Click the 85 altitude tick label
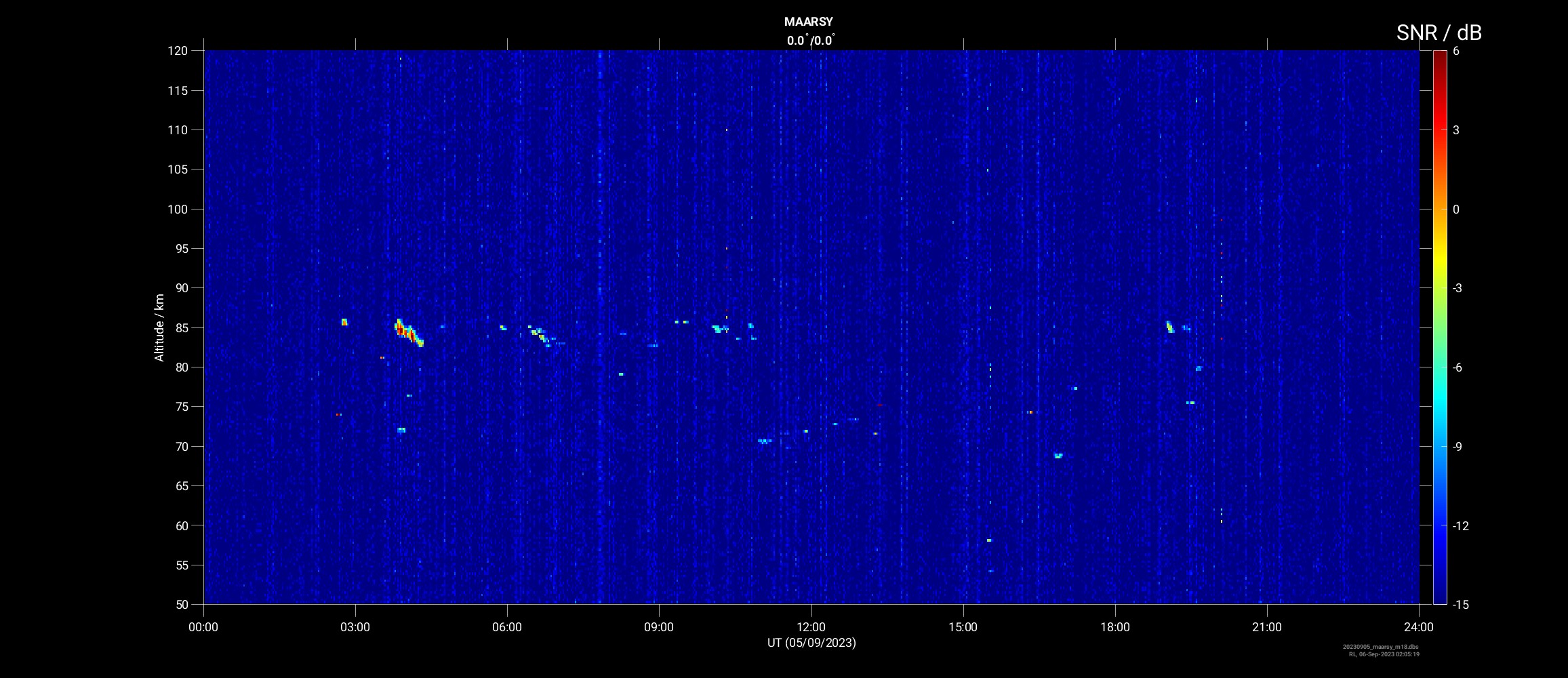The image size is (1568, 678). pos(181,327)
